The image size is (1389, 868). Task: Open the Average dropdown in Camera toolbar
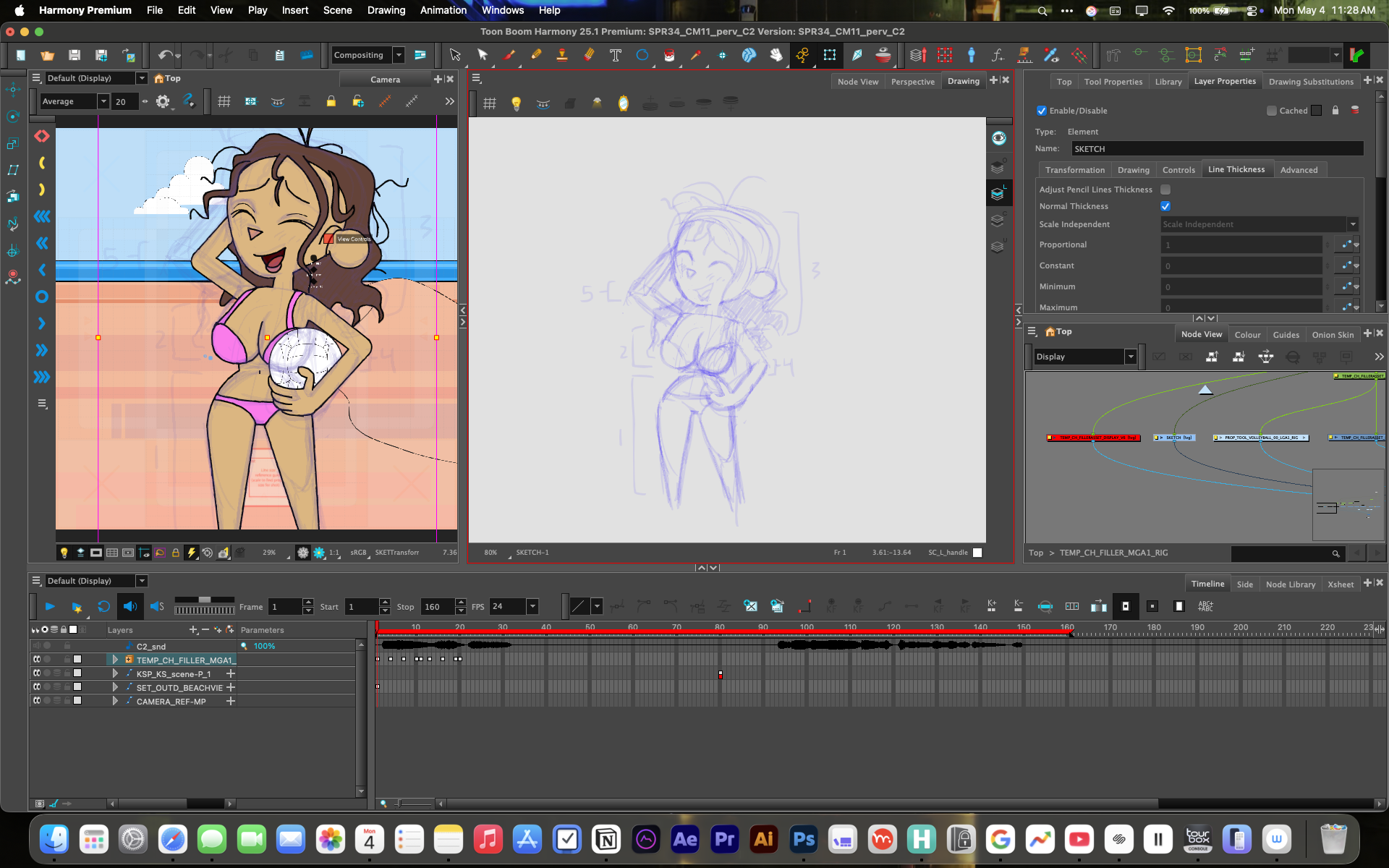click(103, 102)
